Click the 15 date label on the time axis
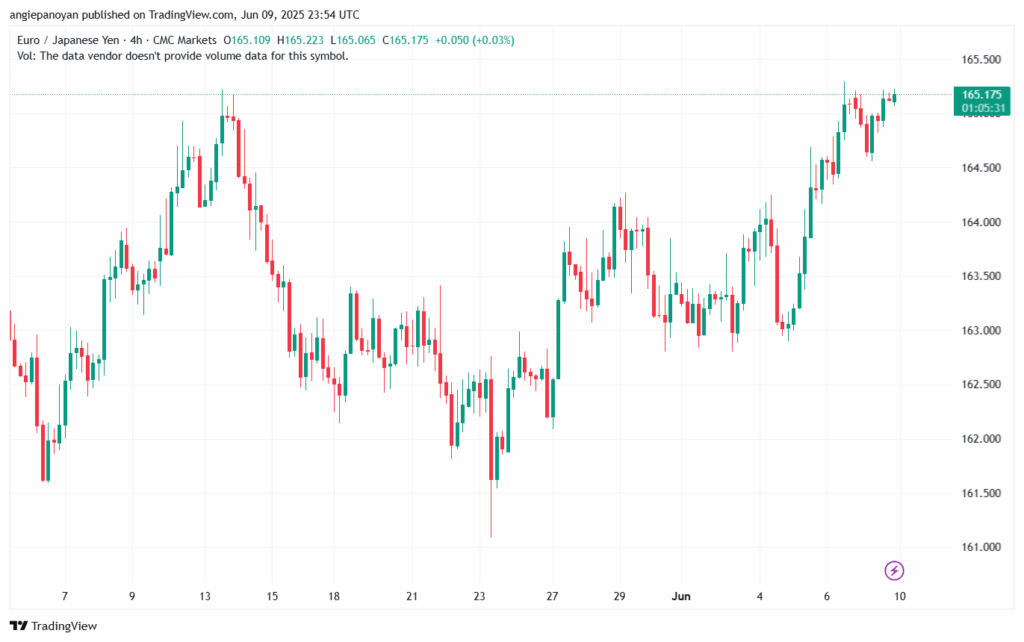 272,596
